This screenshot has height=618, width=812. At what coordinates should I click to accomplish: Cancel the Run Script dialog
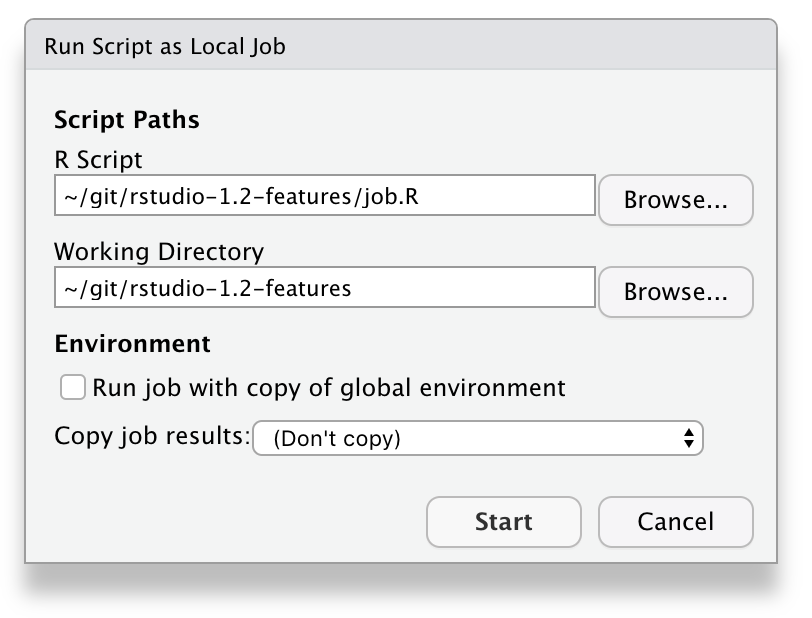675,521
